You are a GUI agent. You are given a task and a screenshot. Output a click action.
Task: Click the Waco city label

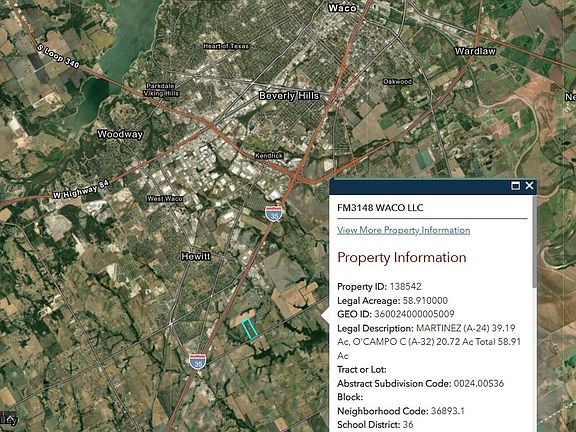tap(342, 8)
